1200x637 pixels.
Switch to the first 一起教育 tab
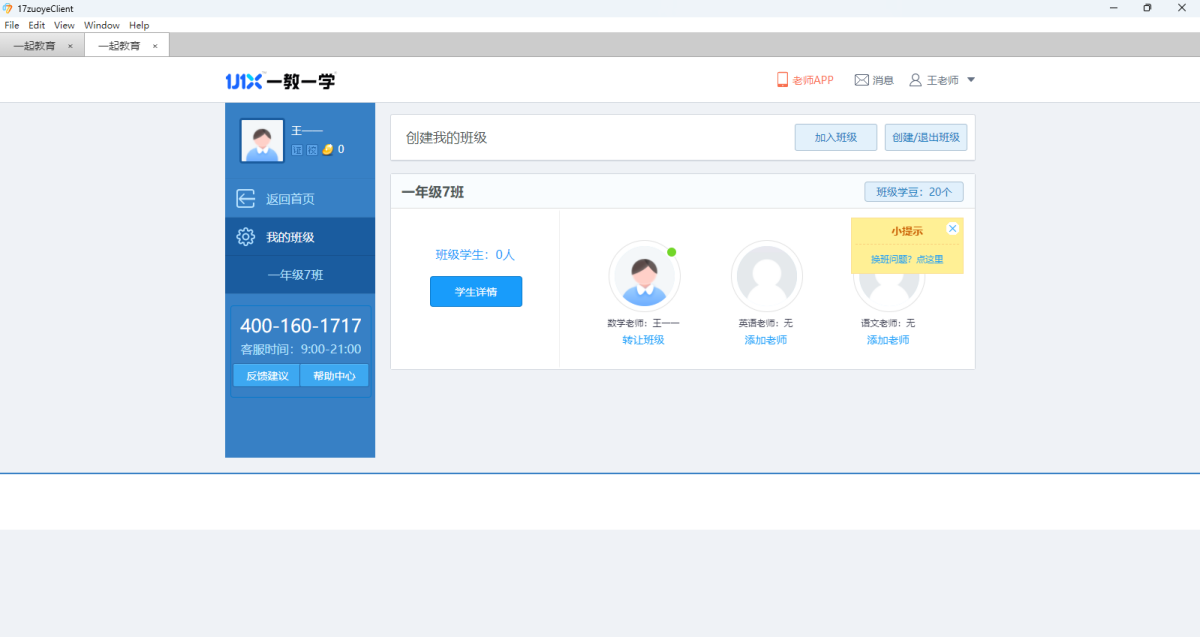click(x=35, y=46)
